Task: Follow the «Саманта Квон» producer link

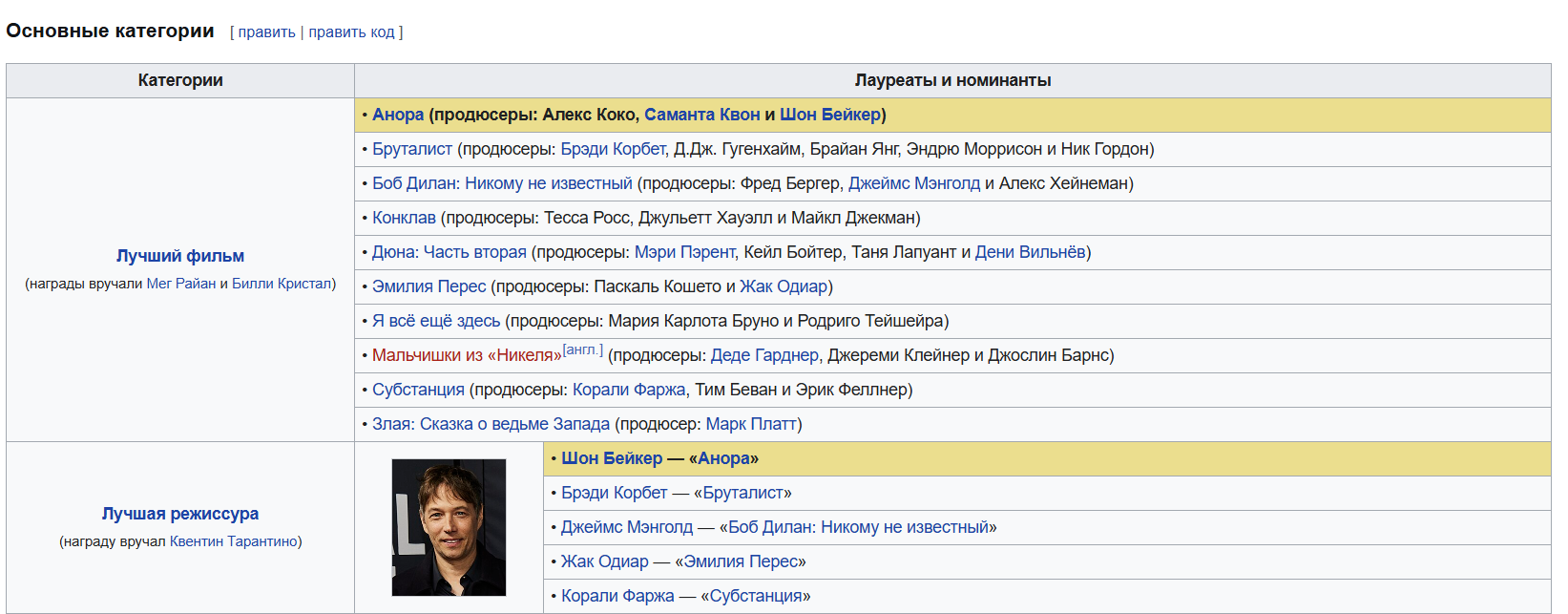Action: pyautogui.click(x=701, y=115)
